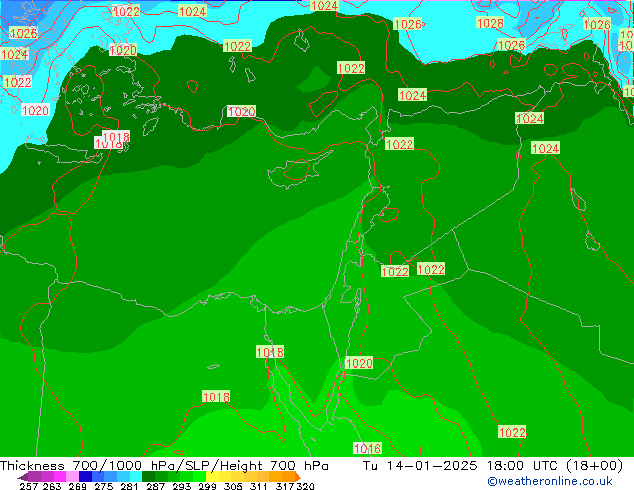
Task: Click the legend value '263'
Action: point(52,486)
